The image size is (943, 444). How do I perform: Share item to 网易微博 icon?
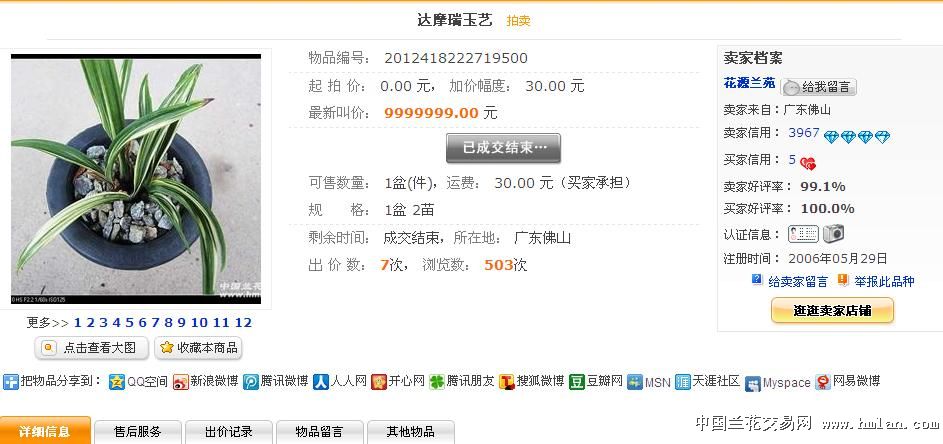[823, 382]
